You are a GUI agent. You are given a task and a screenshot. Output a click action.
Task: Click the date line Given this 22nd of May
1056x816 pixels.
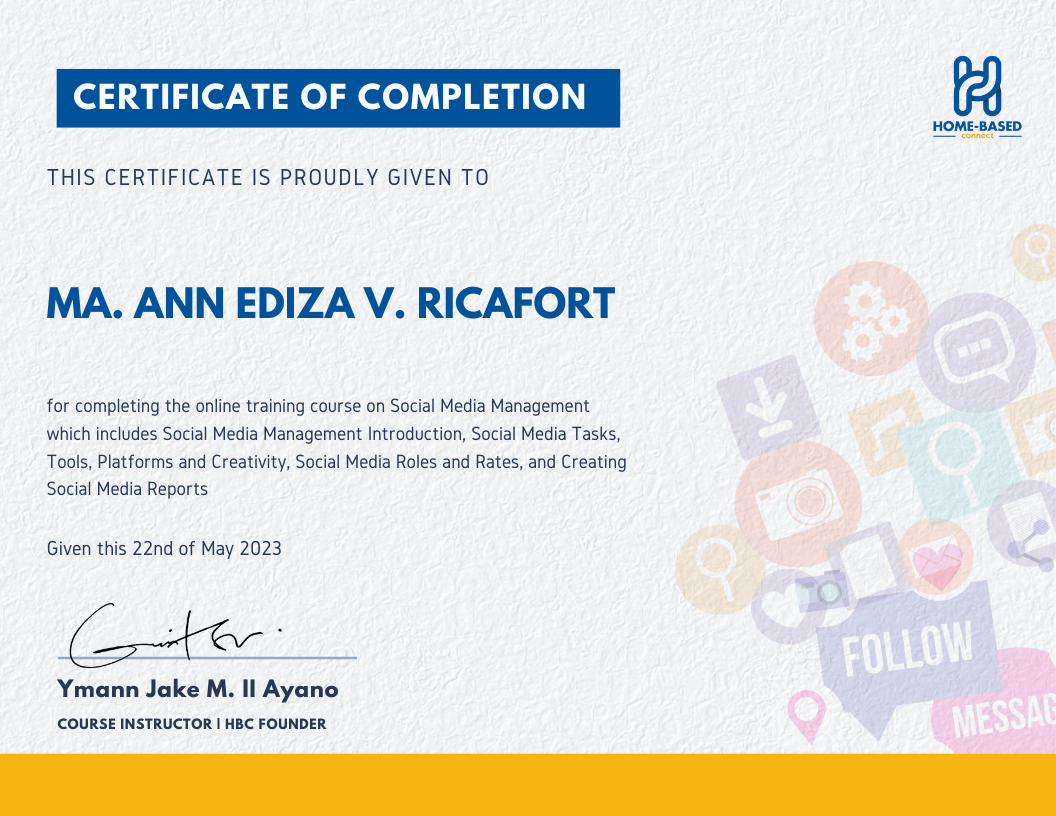point(165,548)
